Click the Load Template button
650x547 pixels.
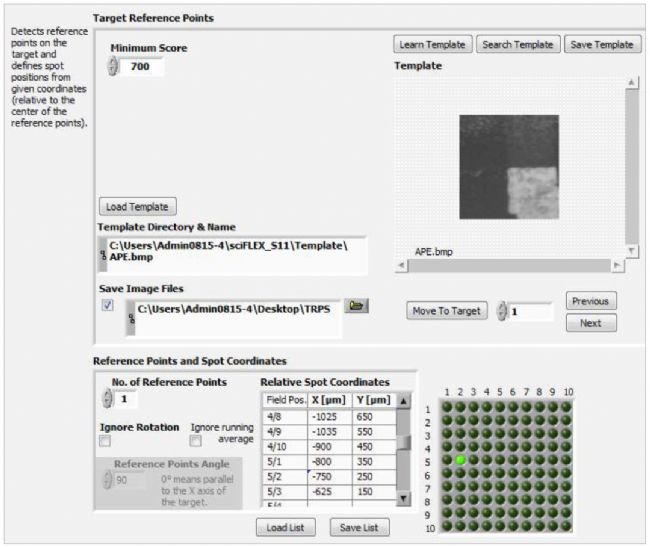(138, 206)
